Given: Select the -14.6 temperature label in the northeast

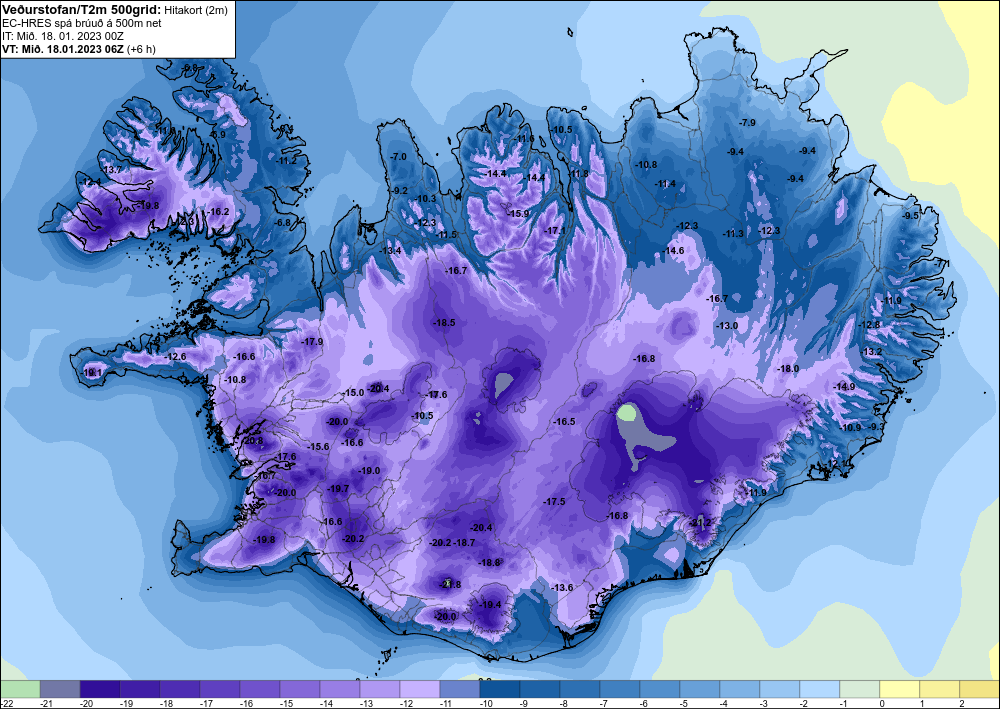Looking at the screenshot, I should coord(673,251).
